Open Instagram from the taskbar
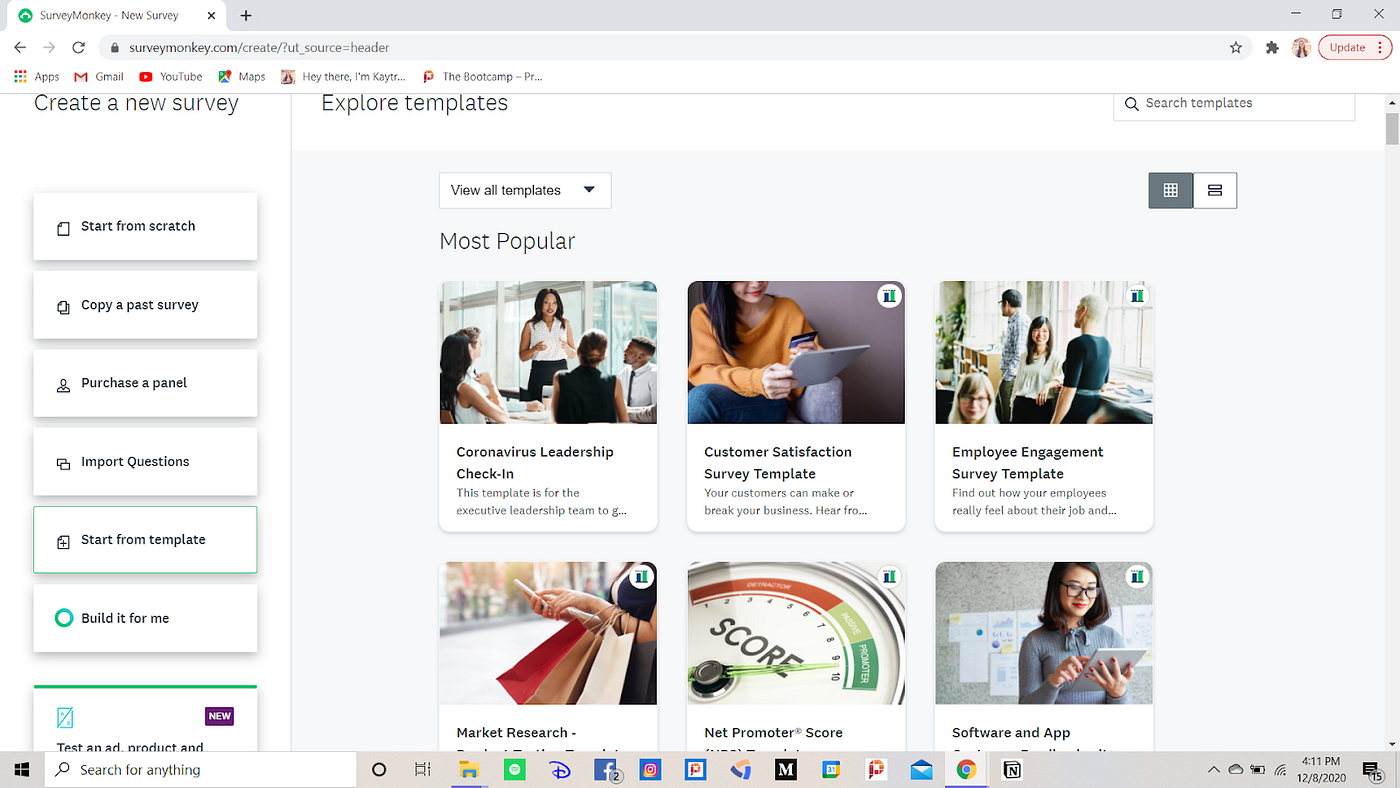1400x788 pixels. tap(650, 770)
